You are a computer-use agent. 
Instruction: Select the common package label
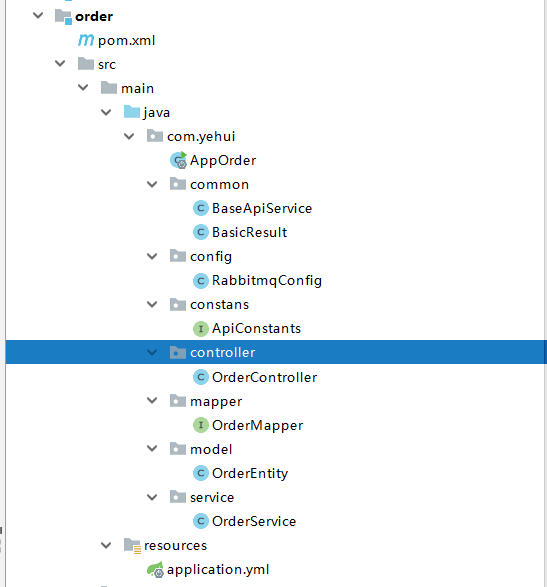point(219,185)
